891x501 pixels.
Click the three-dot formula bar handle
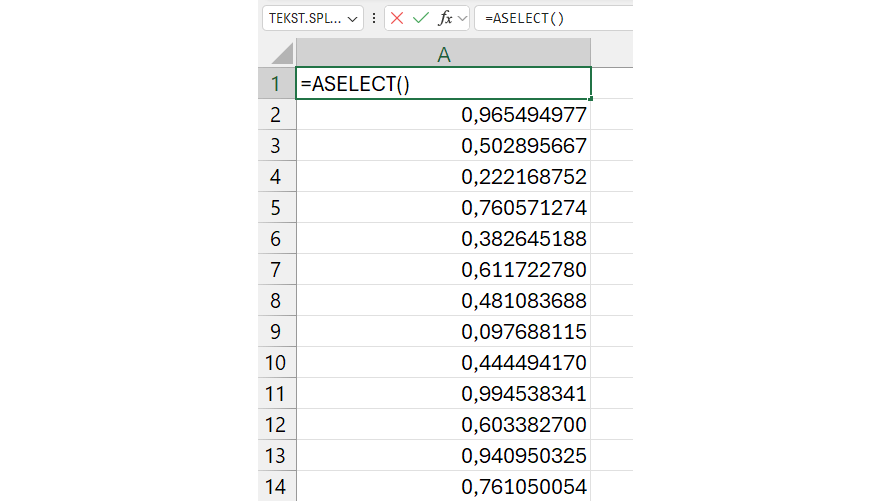tap(374, 18)
